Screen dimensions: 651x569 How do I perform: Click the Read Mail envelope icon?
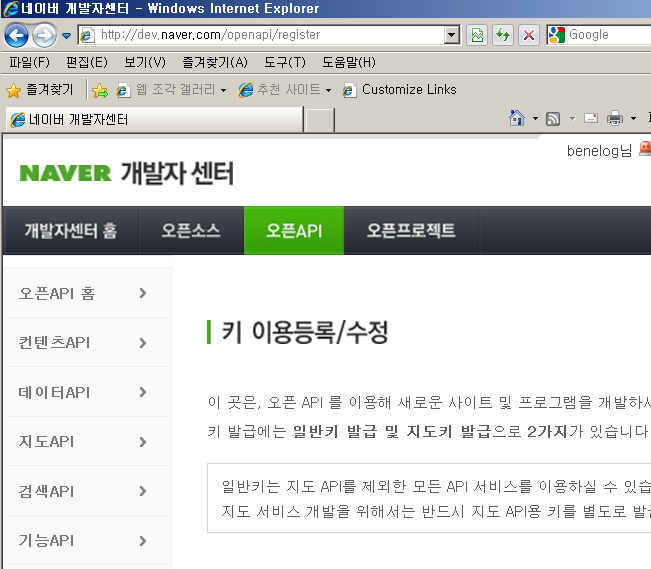[x=591, y=118]
